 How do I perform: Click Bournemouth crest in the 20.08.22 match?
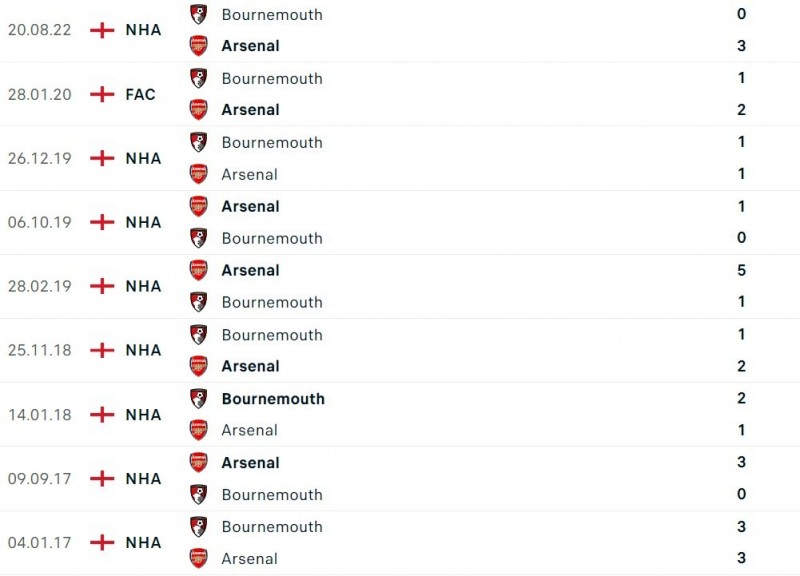click(198, 14)
